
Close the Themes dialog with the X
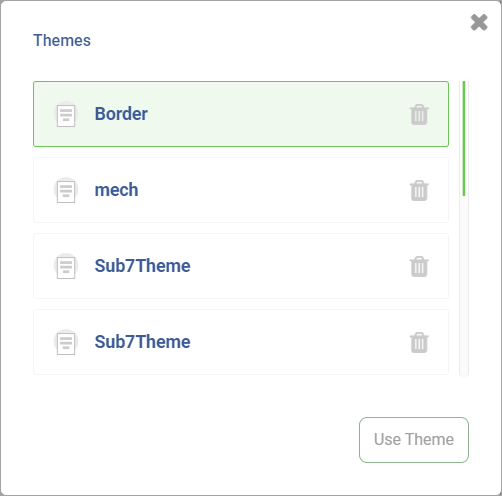[x=479, y=22]
